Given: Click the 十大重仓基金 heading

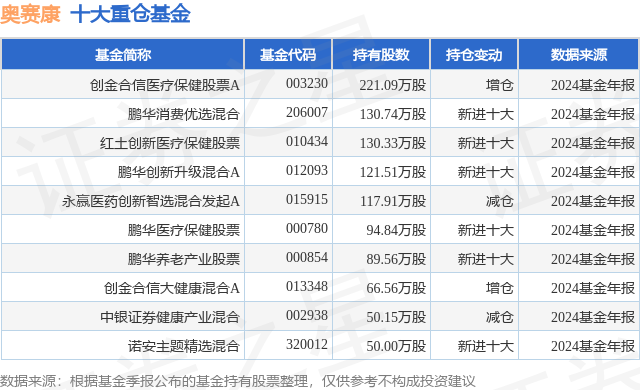Looking at the screenshot, I should coord(131,14).
